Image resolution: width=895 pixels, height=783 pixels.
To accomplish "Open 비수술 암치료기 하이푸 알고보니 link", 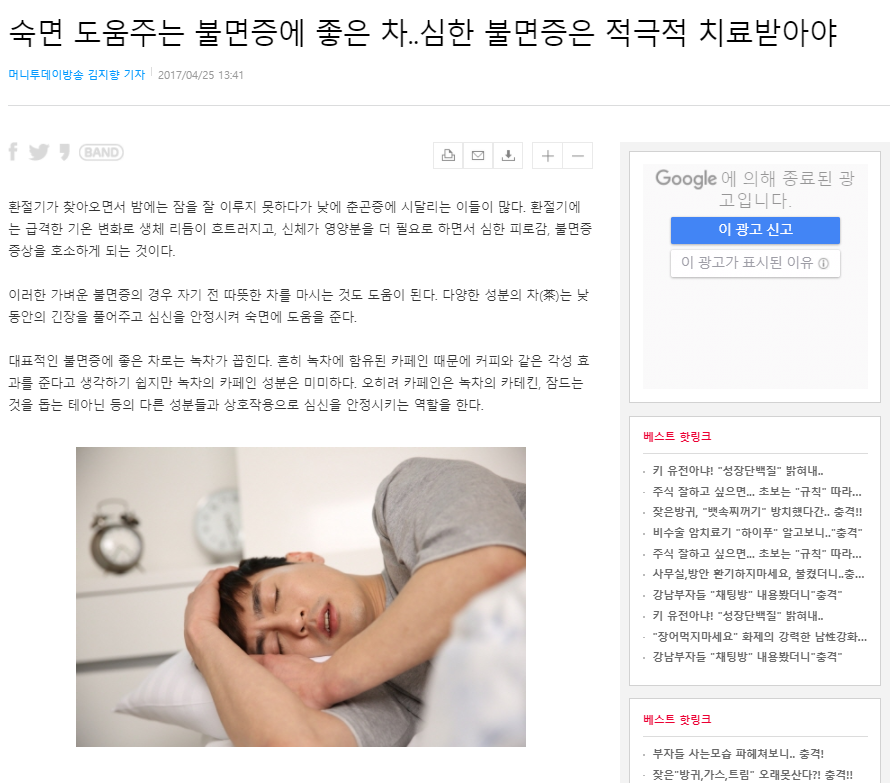I will tap(757, 533).
